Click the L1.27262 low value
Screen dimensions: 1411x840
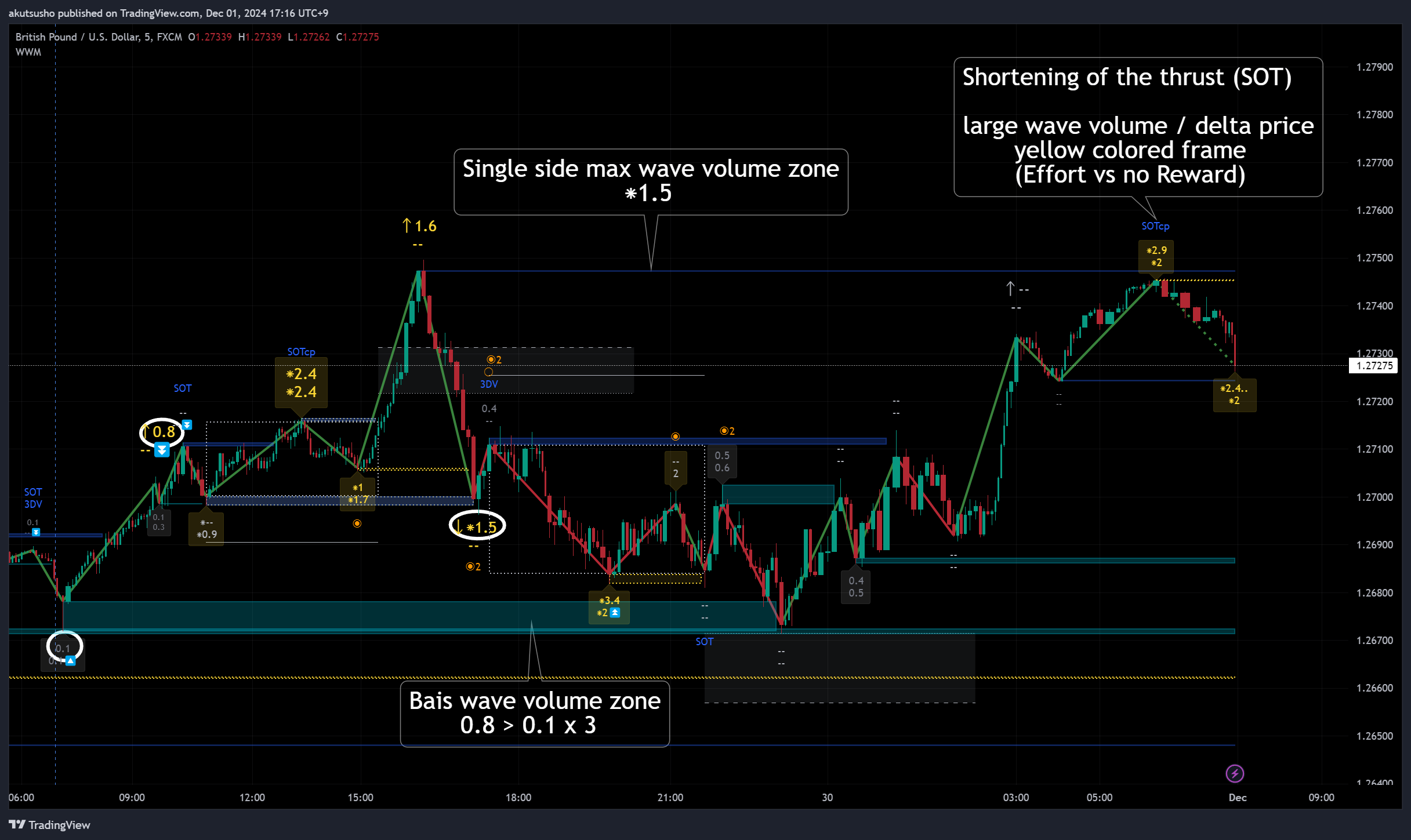click(x=309, y=37)
